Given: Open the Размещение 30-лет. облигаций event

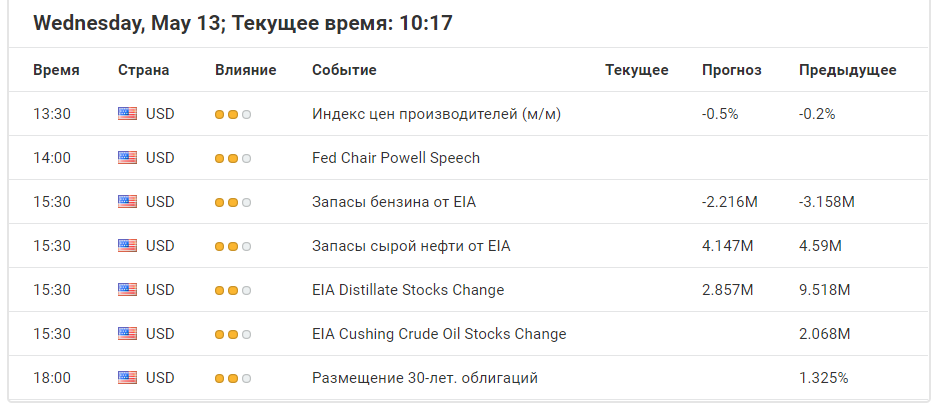Looking at the screenshot, I should [x=425, y=377].
